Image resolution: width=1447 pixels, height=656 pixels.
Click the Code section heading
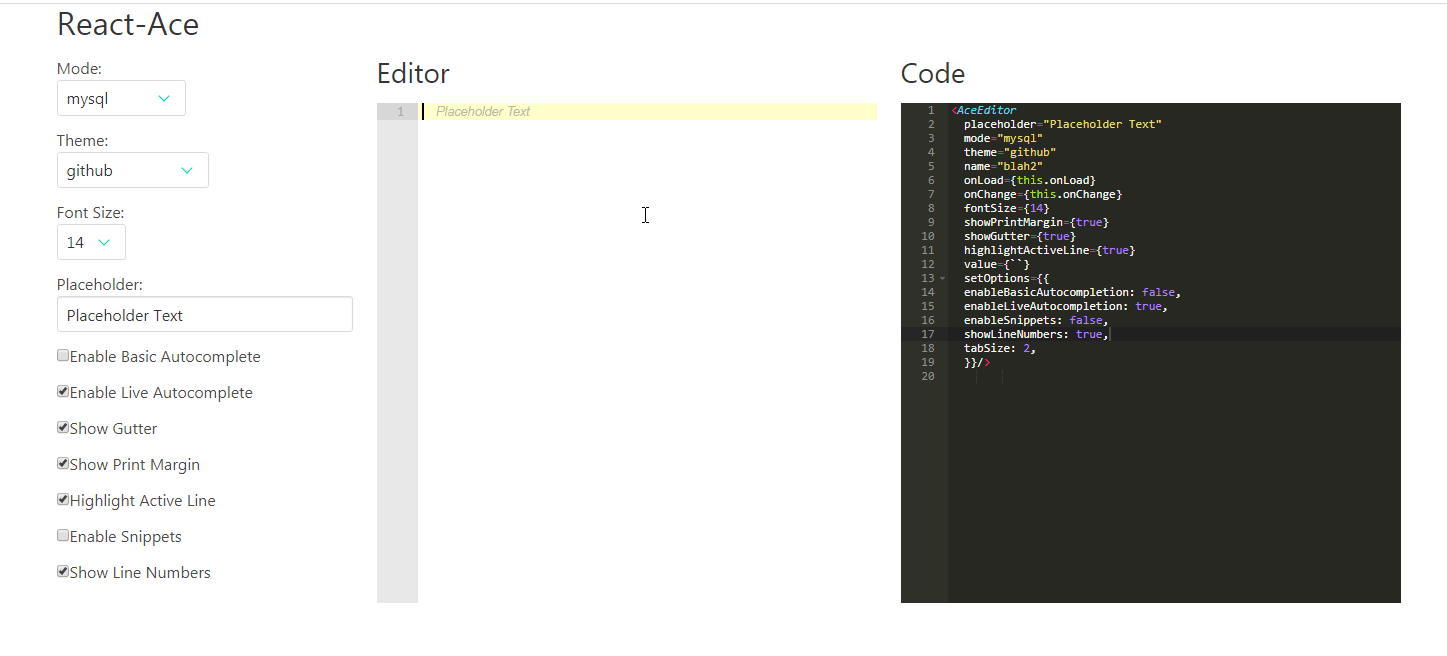tap(933, 73)
